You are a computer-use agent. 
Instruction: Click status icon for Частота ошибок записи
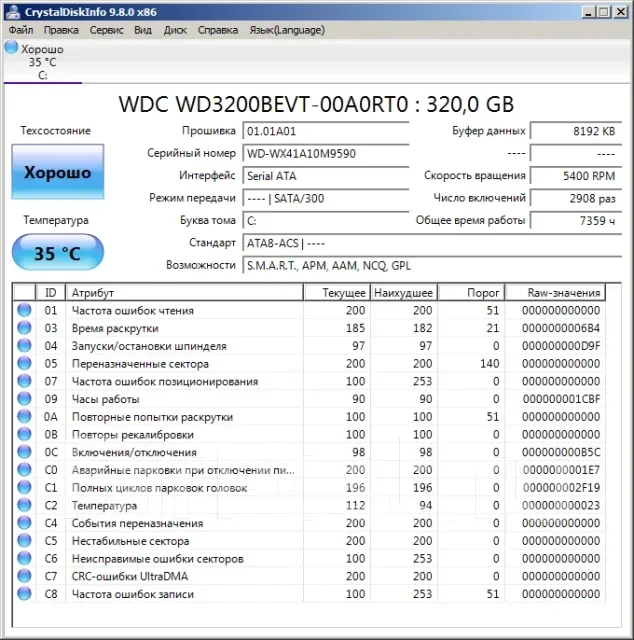coord(24,593)
